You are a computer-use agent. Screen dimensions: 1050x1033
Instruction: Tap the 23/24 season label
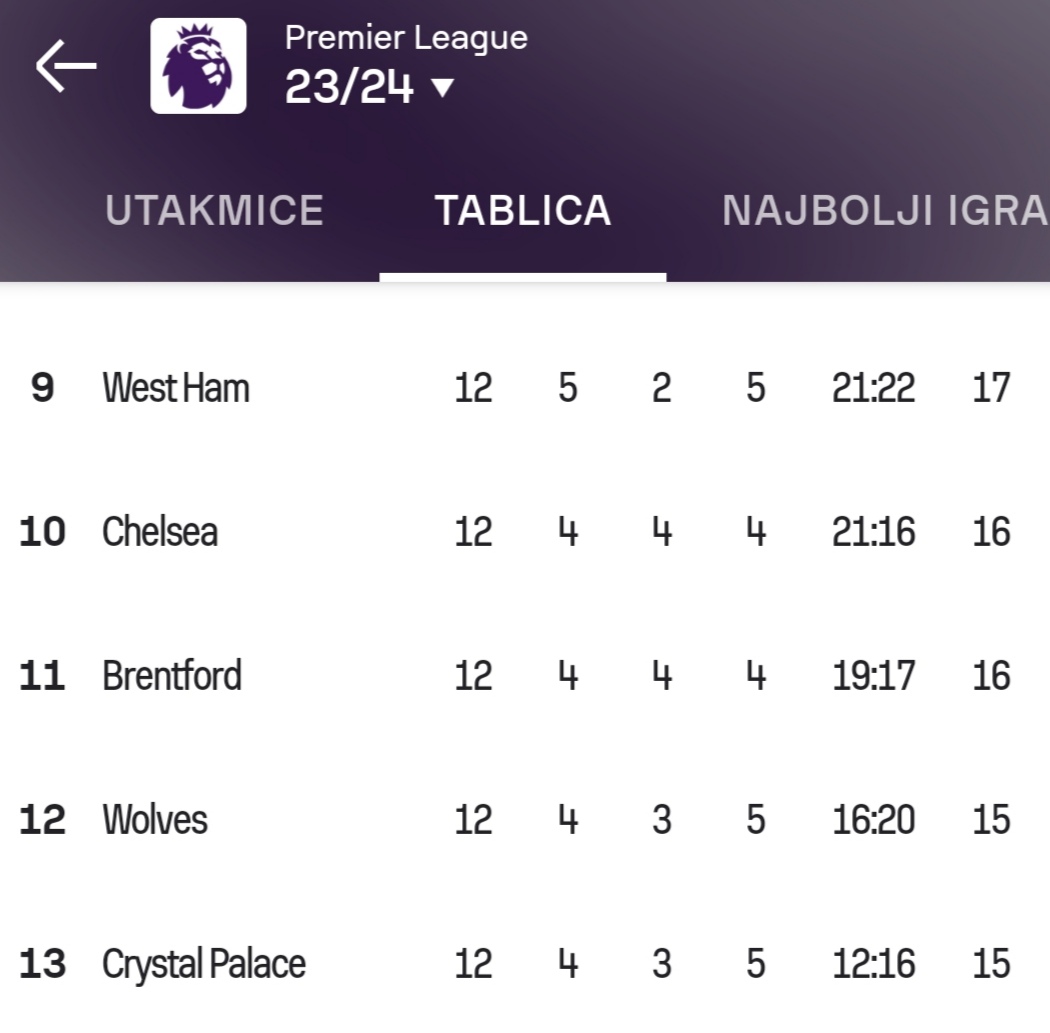pos(349,88)
